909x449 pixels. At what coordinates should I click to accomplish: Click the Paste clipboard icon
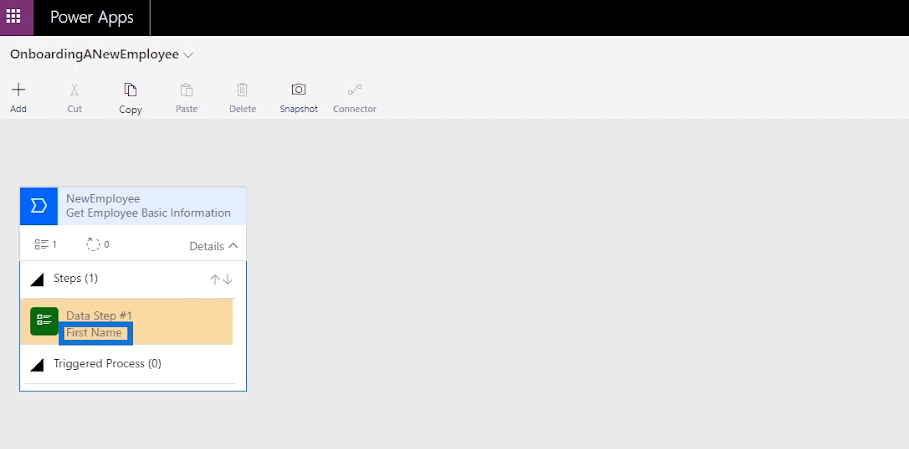(x=186, y=90)
